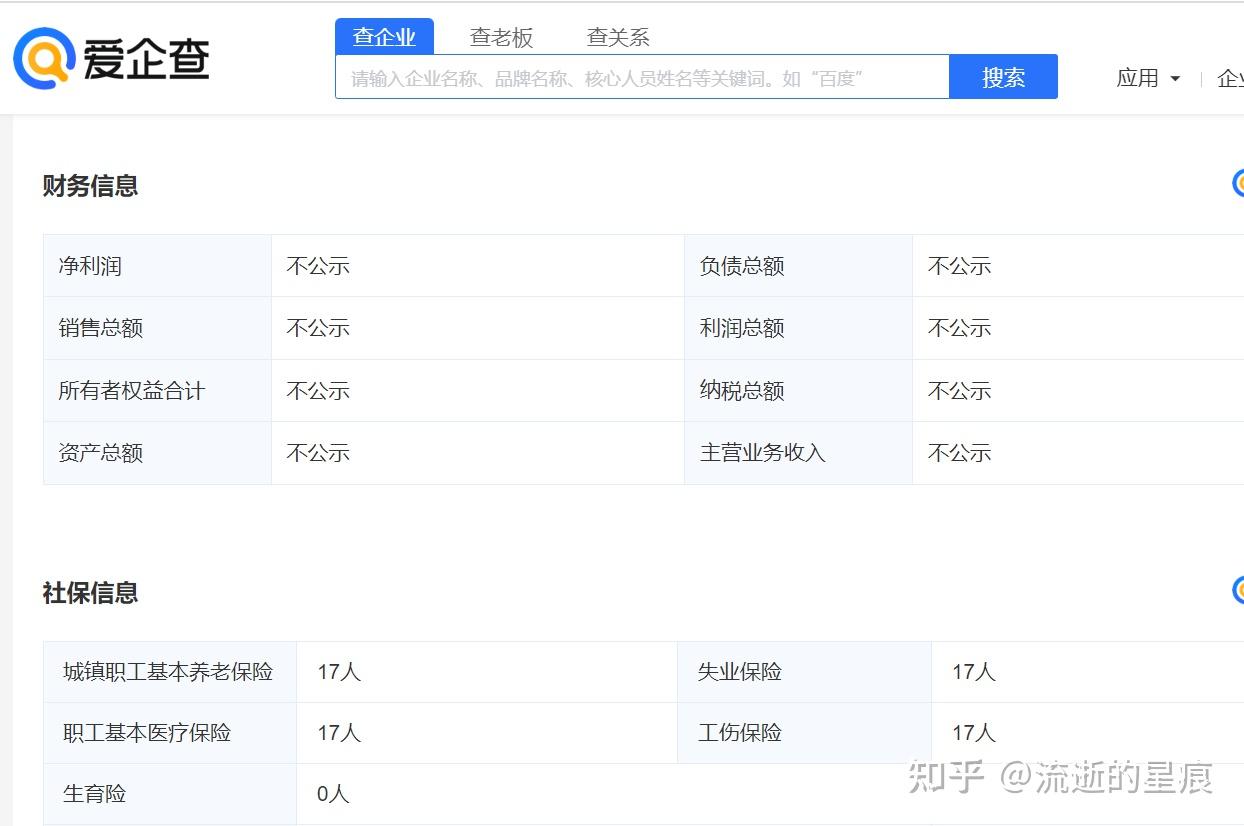This screenshot has width=1244, height=826.
Task: Click the 爱企查 logo icon
Action: point(44,58)
